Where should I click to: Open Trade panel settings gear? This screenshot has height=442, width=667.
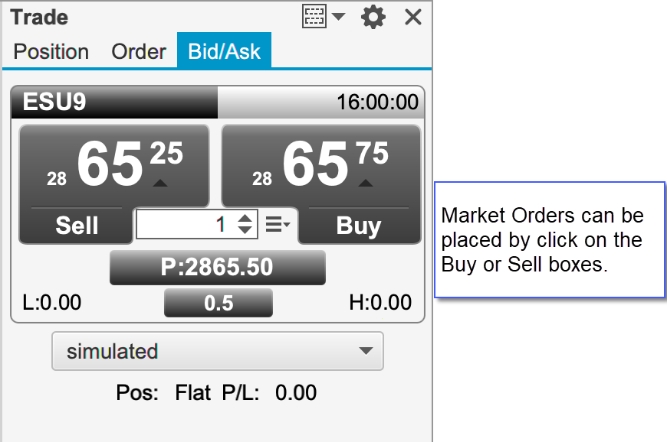click(373, 17)
